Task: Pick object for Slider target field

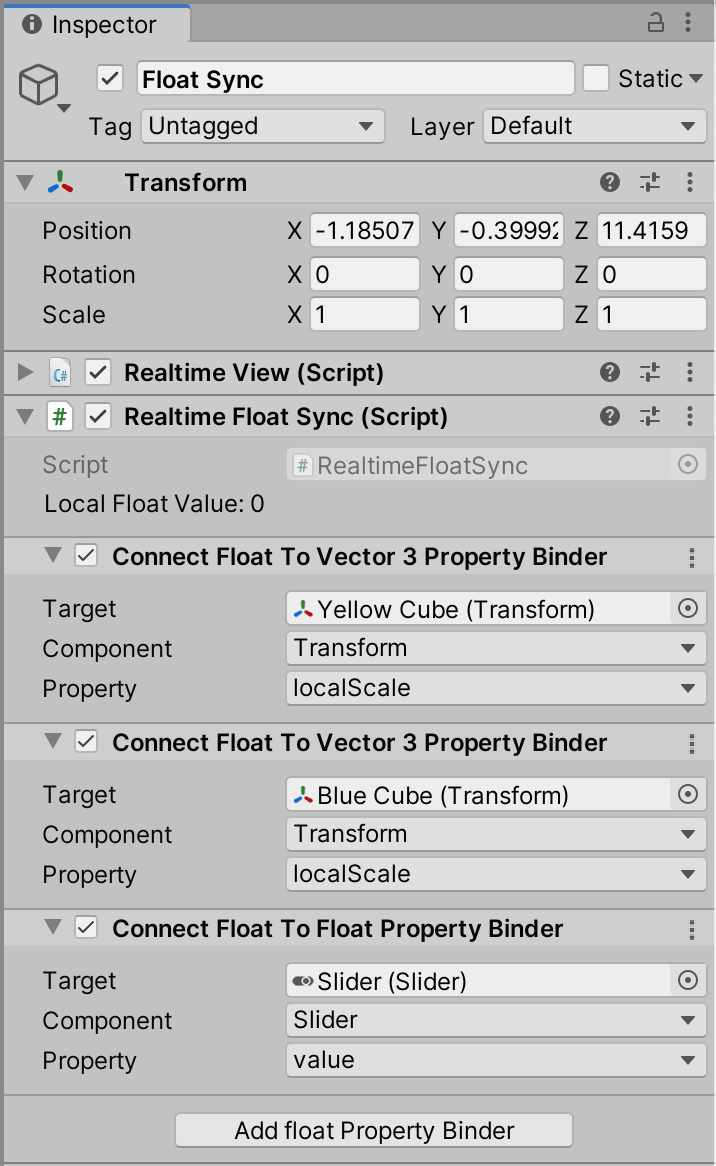Action: click(x=688, y=981)
